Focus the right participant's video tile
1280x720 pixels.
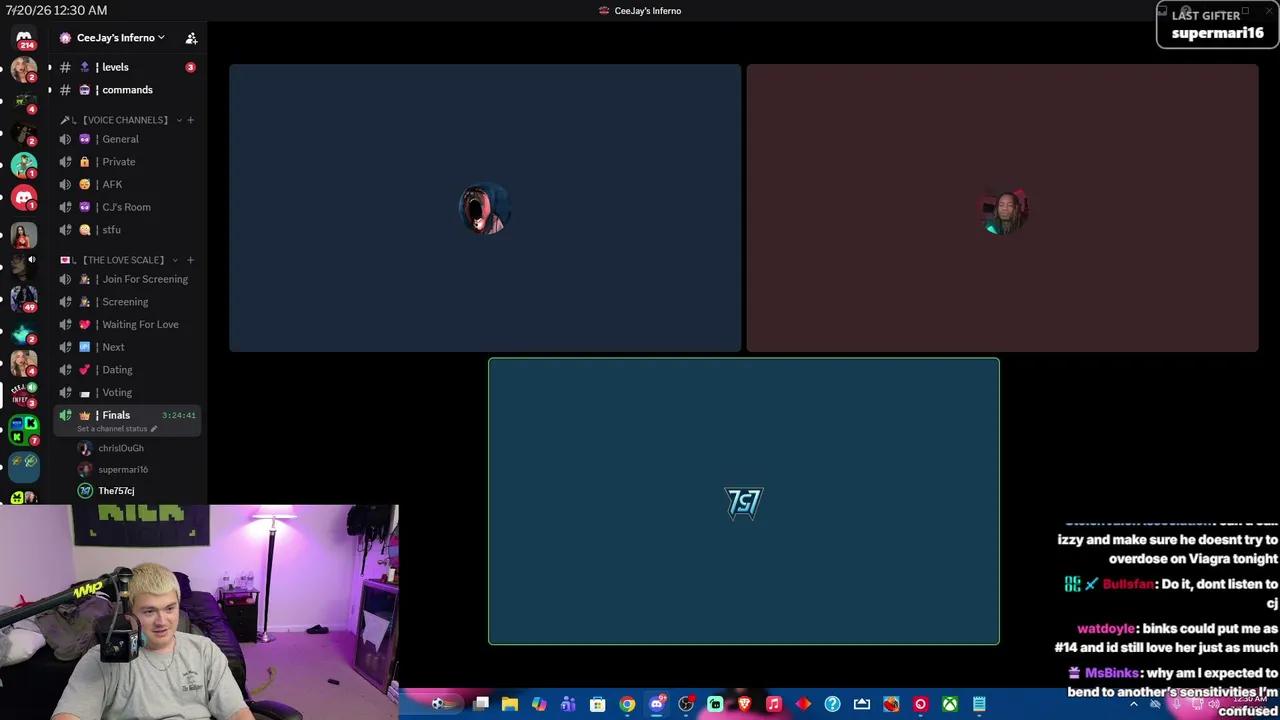click(1002, 208)
